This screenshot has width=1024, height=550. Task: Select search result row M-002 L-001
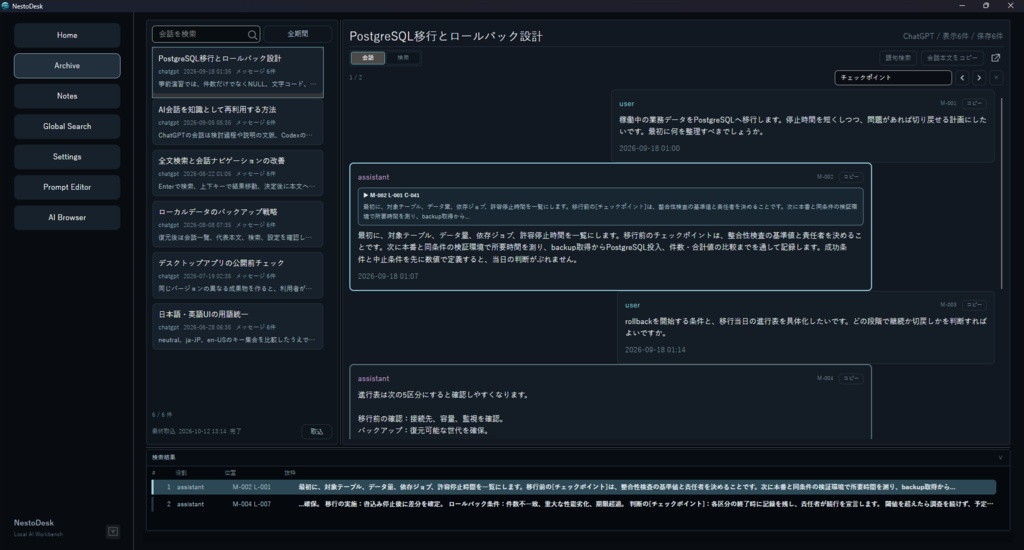click(573, 487)
